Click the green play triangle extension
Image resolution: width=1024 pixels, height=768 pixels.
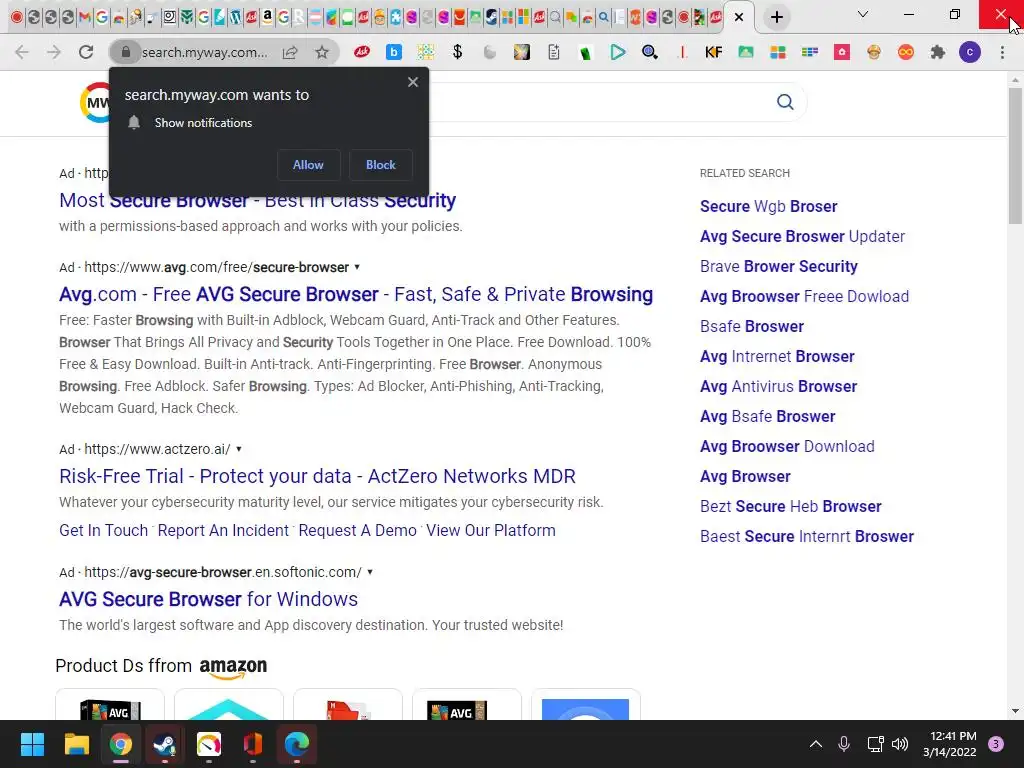[x=617, y=52]
